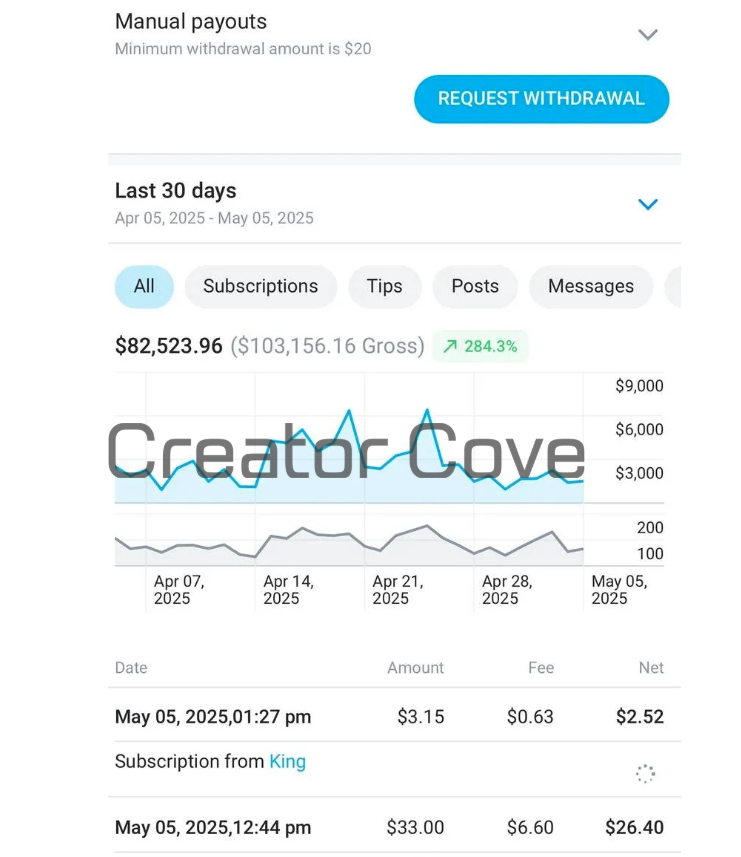Select the Tips filter chip
Viewport: 741px width, 857px height.
click(x=385, y=286)
